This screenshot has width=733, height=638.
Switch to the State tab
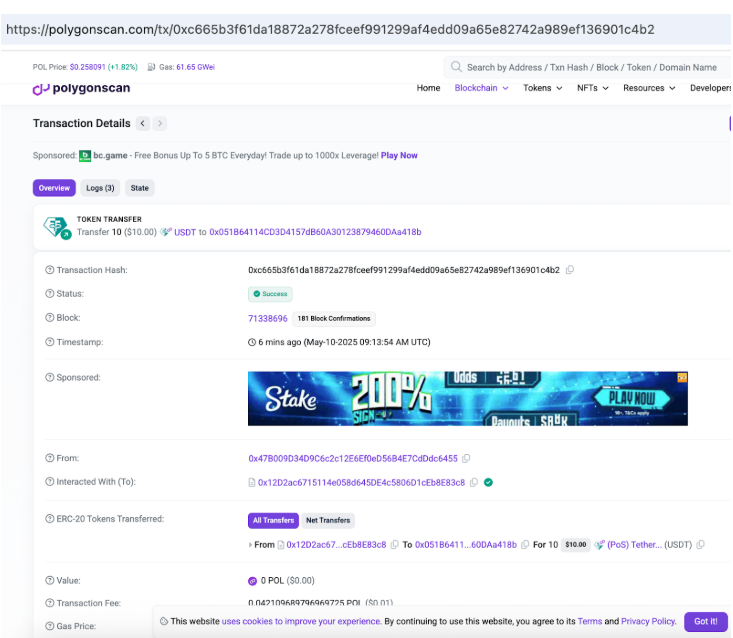pos(139,188)
